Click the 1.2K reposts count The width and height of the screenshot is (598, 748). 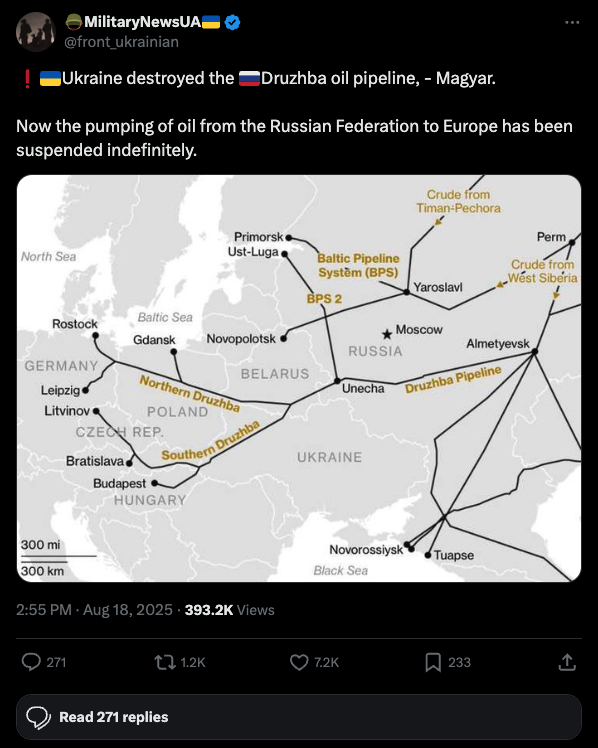click(x=193, y=662)
